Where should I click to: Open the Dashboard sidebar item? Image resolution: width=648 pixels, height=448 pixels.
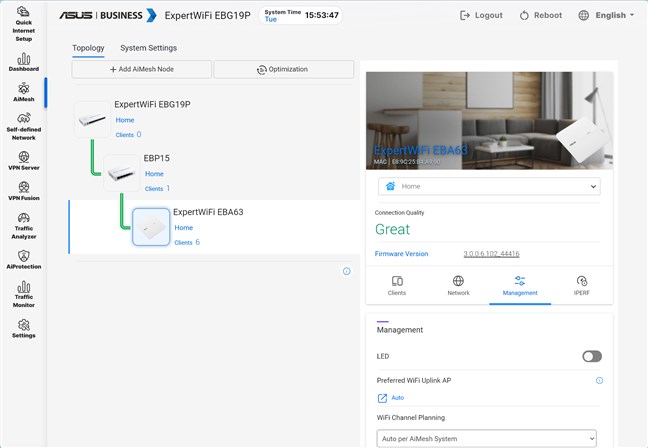(24, 62)
